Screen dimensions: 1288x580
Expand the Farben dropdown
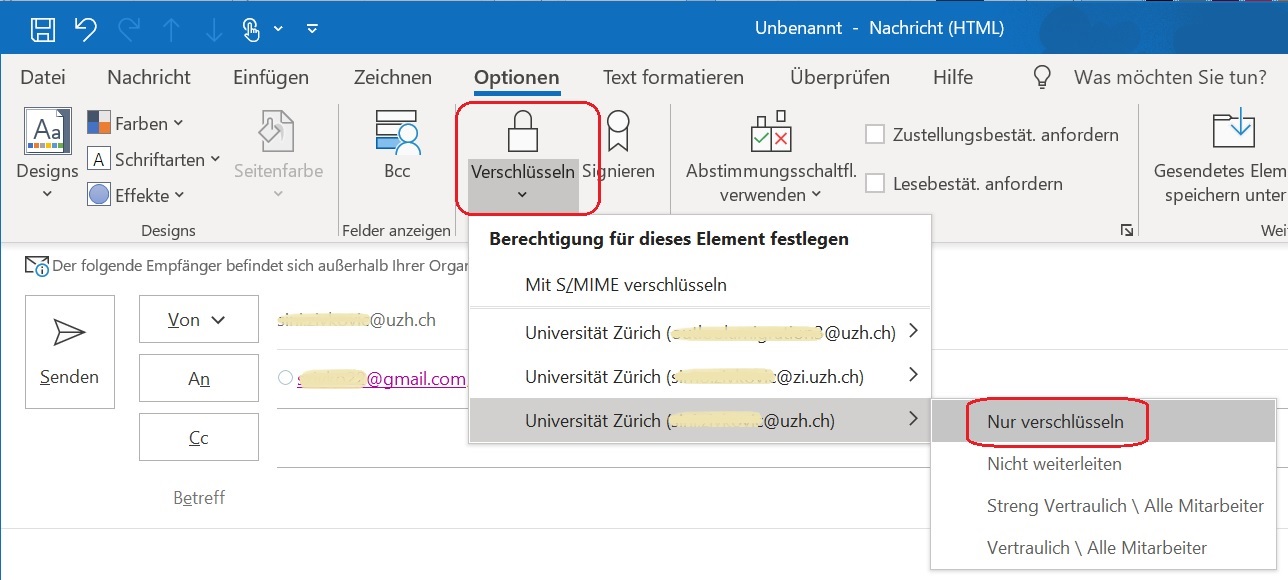click(136, 123)
